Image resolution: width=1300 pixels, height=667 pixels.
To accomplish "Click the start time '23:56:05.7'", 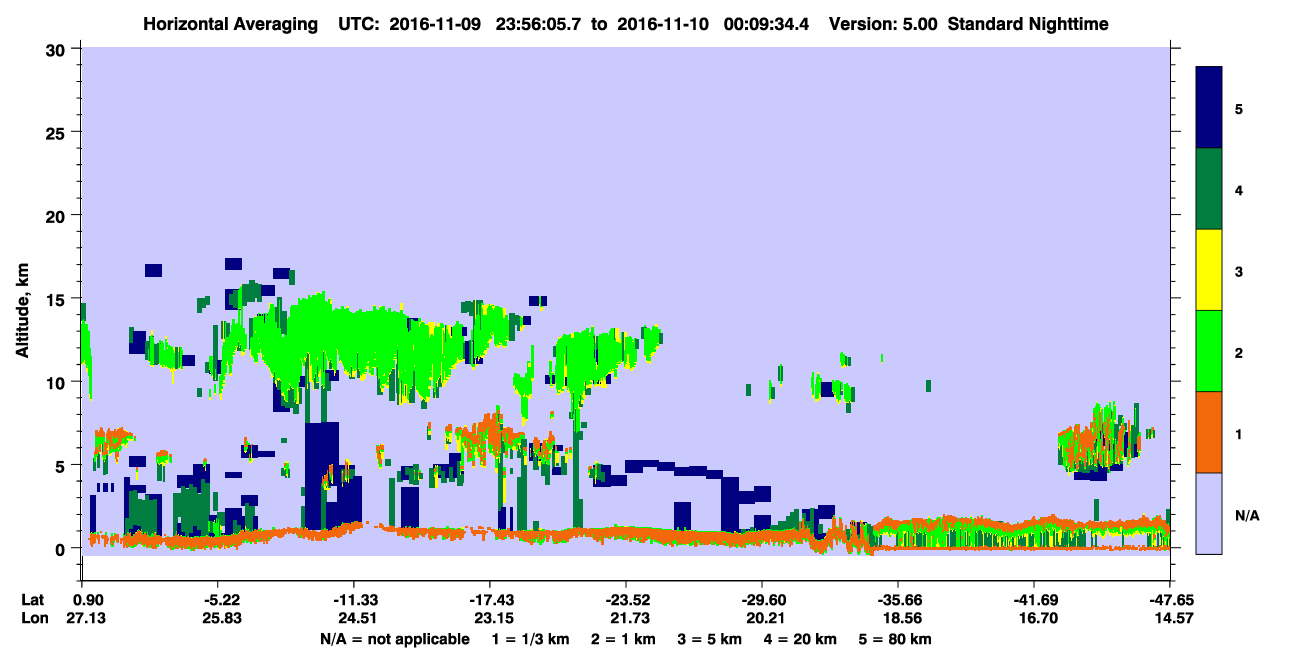I will click(538, 23).
